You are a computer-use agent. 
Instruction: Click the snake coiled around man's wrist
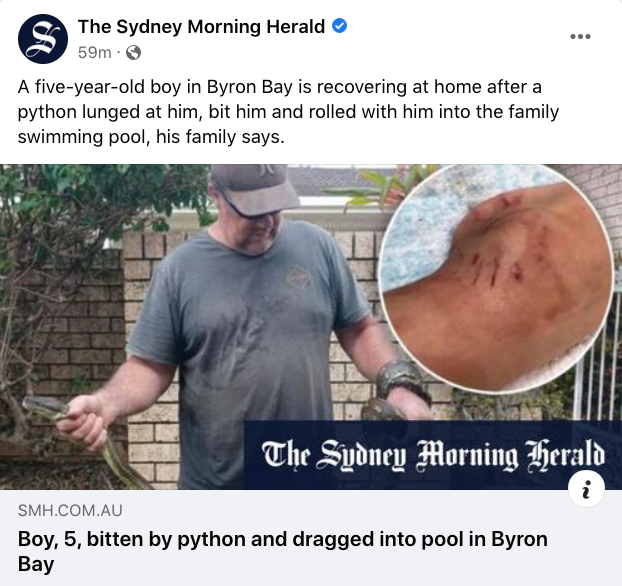(x=401, y=381)
